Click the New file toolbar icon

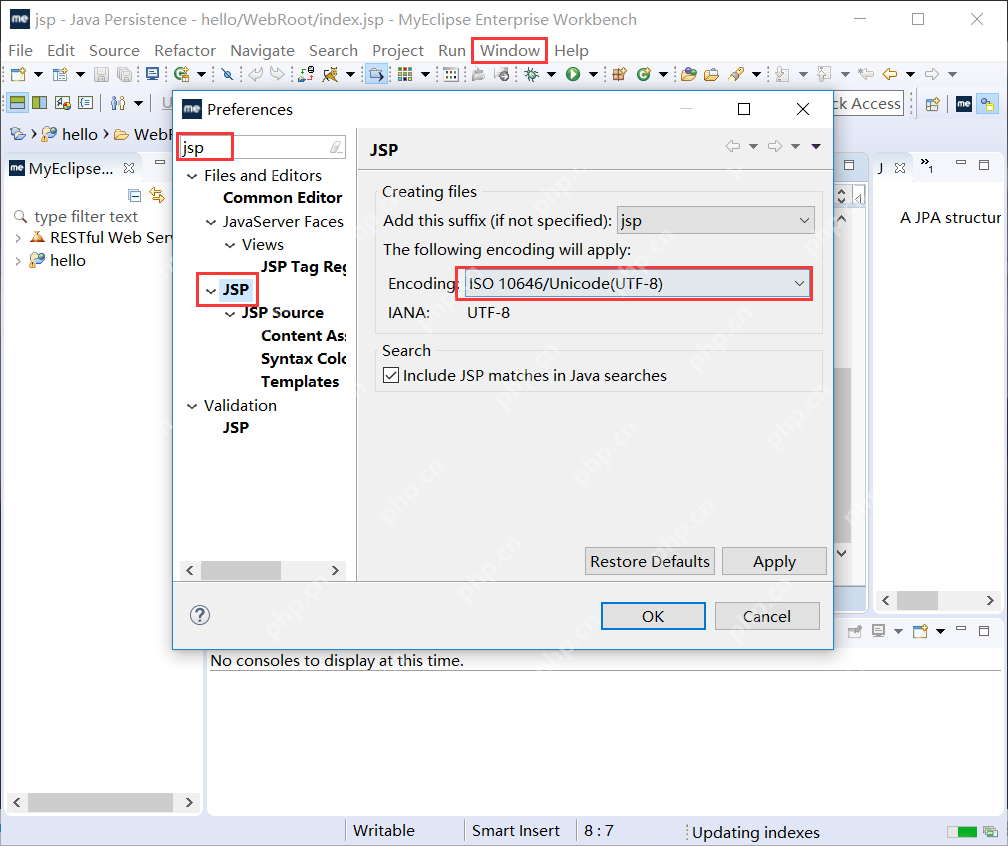tap(17, 74)
